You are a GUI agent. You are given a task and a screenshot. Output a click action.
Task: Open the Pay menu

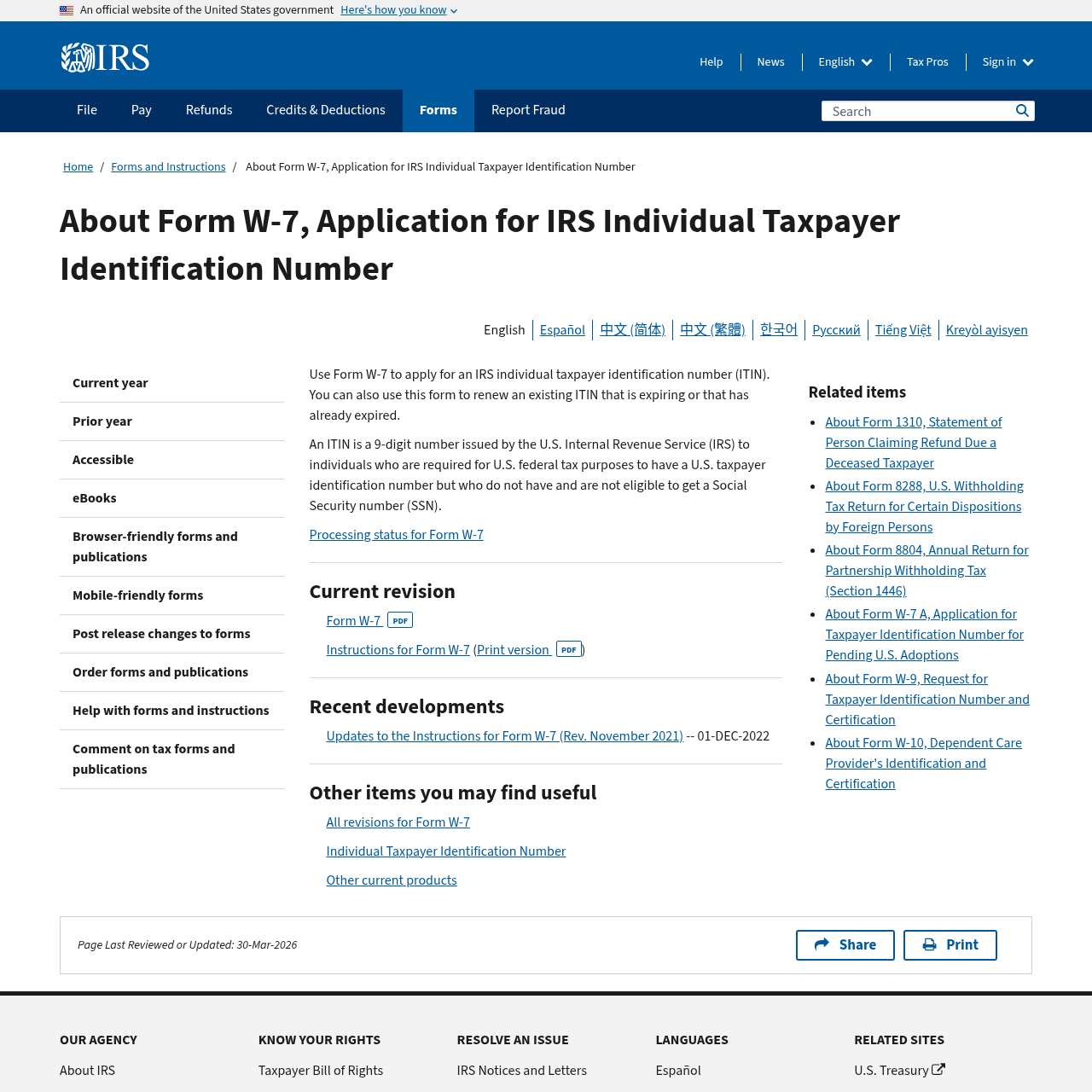(x=142, y=110)
